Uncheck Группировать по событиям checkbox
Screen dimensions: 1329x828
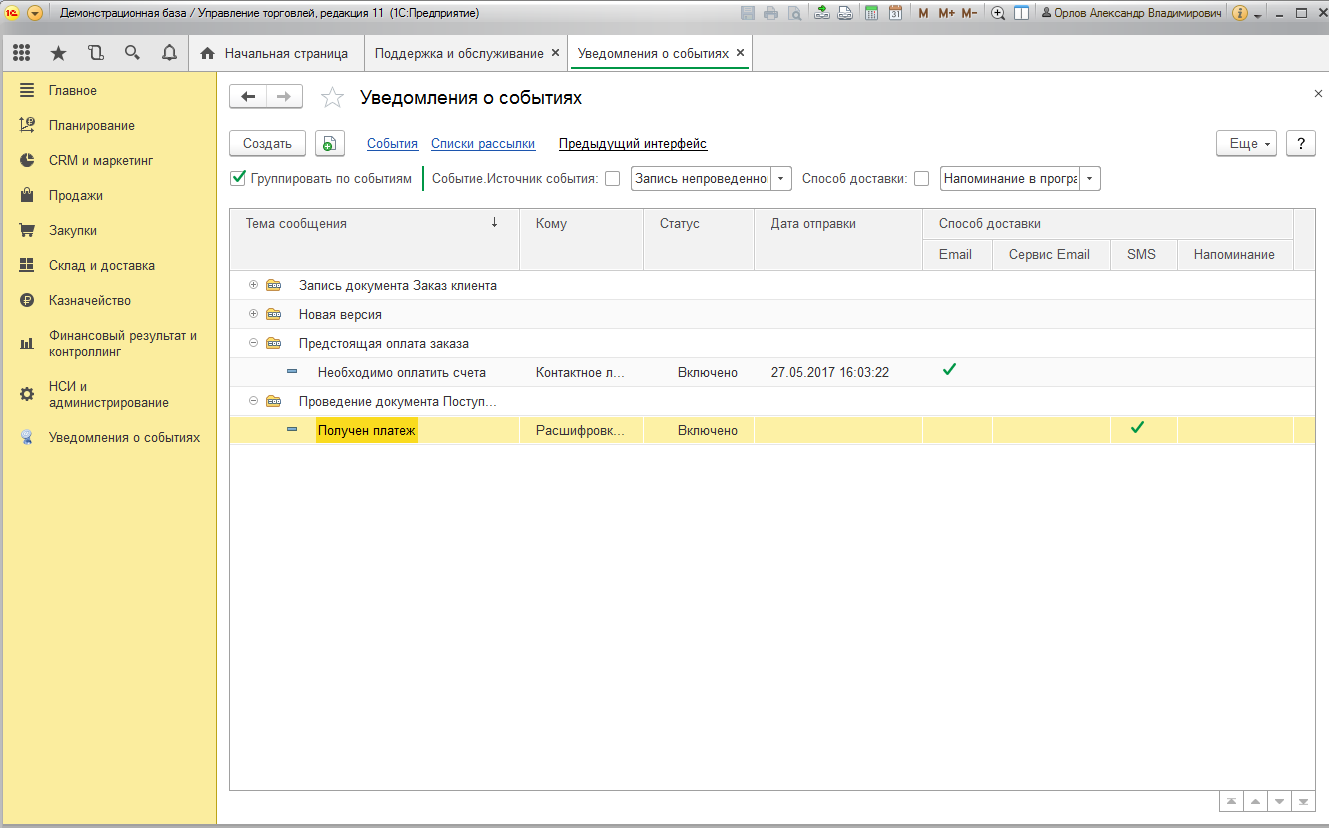pos(238,178)
